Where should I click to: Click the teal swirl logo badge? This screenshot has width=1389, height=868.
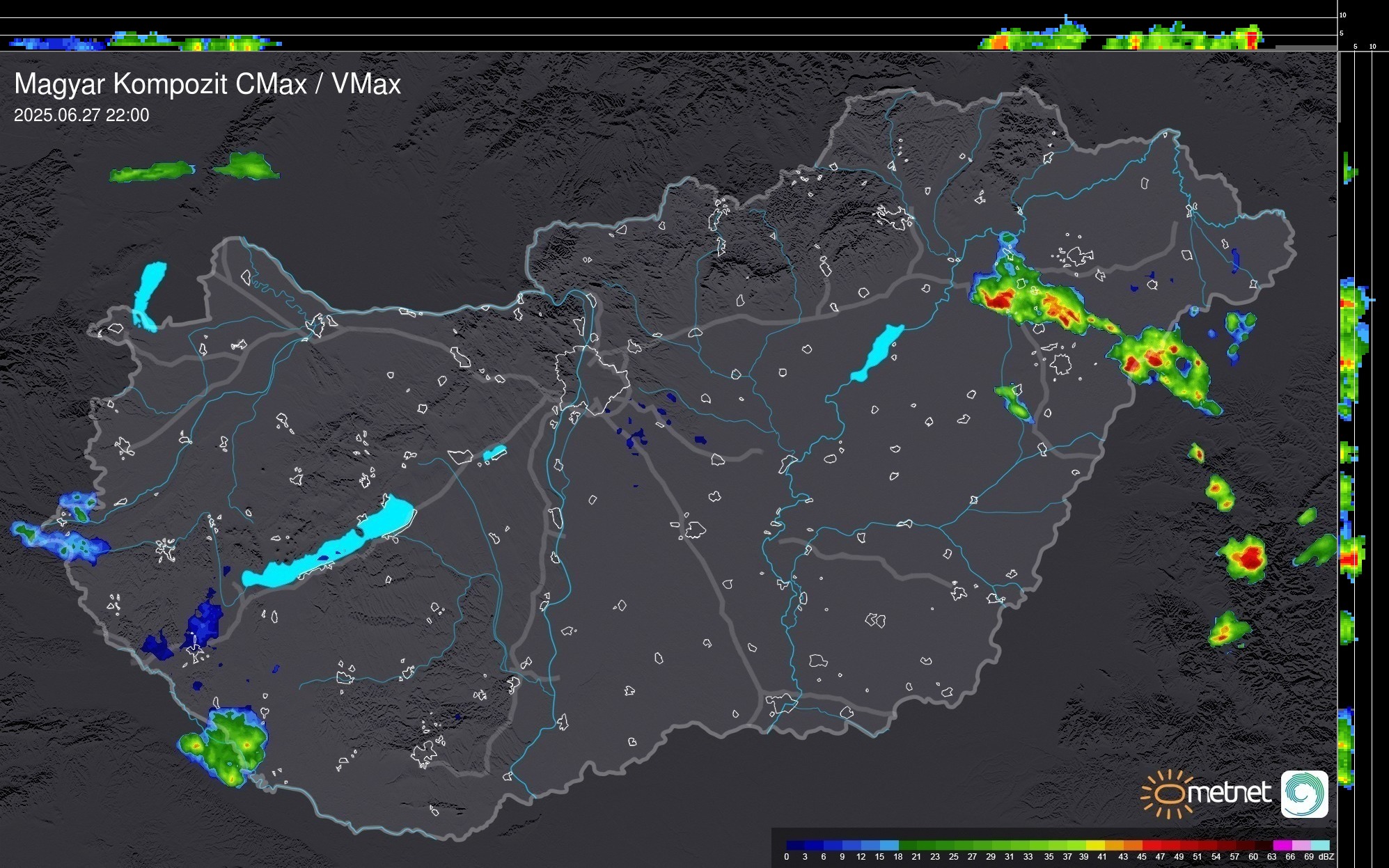tap(1304, 794)
